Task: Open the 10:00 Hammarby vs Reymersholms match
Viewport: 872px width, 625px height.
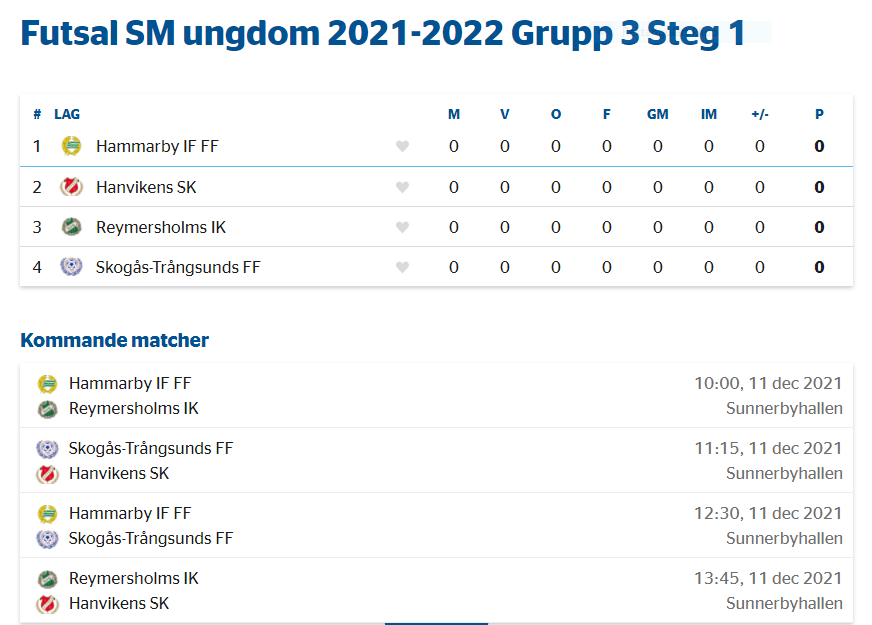Action: click(x=437, y=395)
